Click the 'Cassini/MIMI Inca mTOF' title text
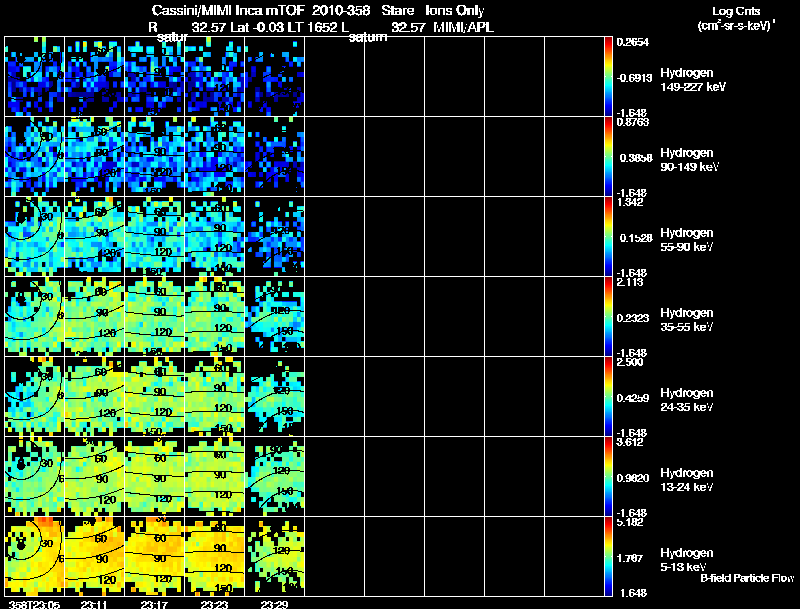Screen dimensions: 800x609 [228, 10]
